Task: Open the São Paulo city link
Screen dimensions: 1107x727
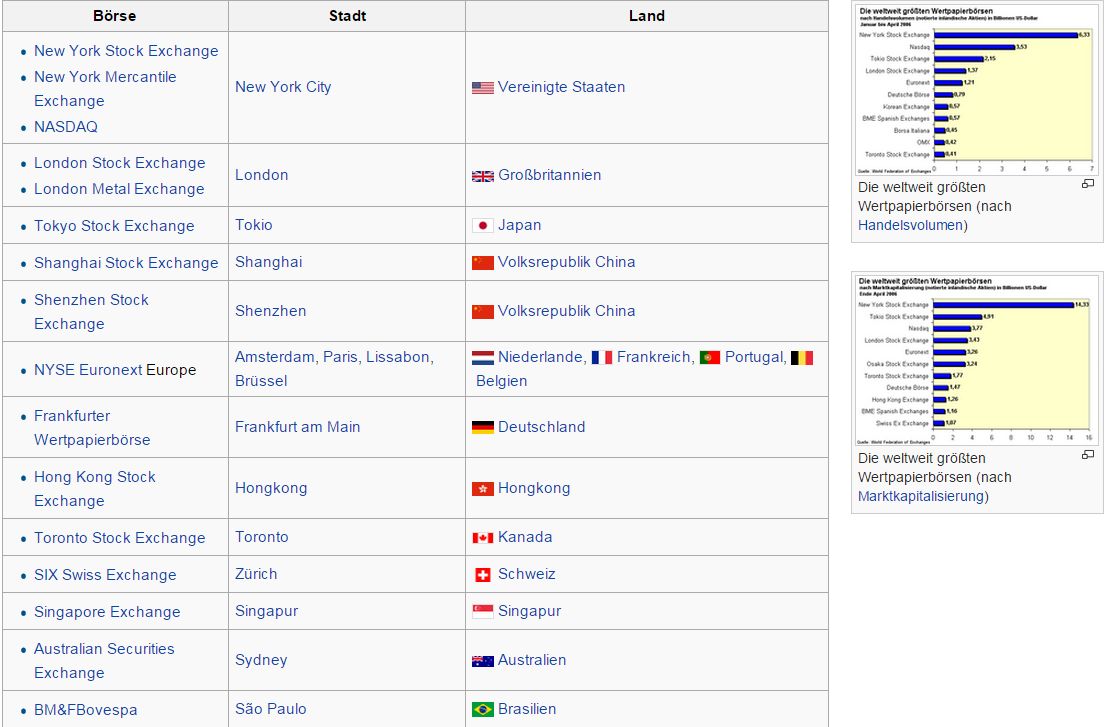Action: click(270, 709)
